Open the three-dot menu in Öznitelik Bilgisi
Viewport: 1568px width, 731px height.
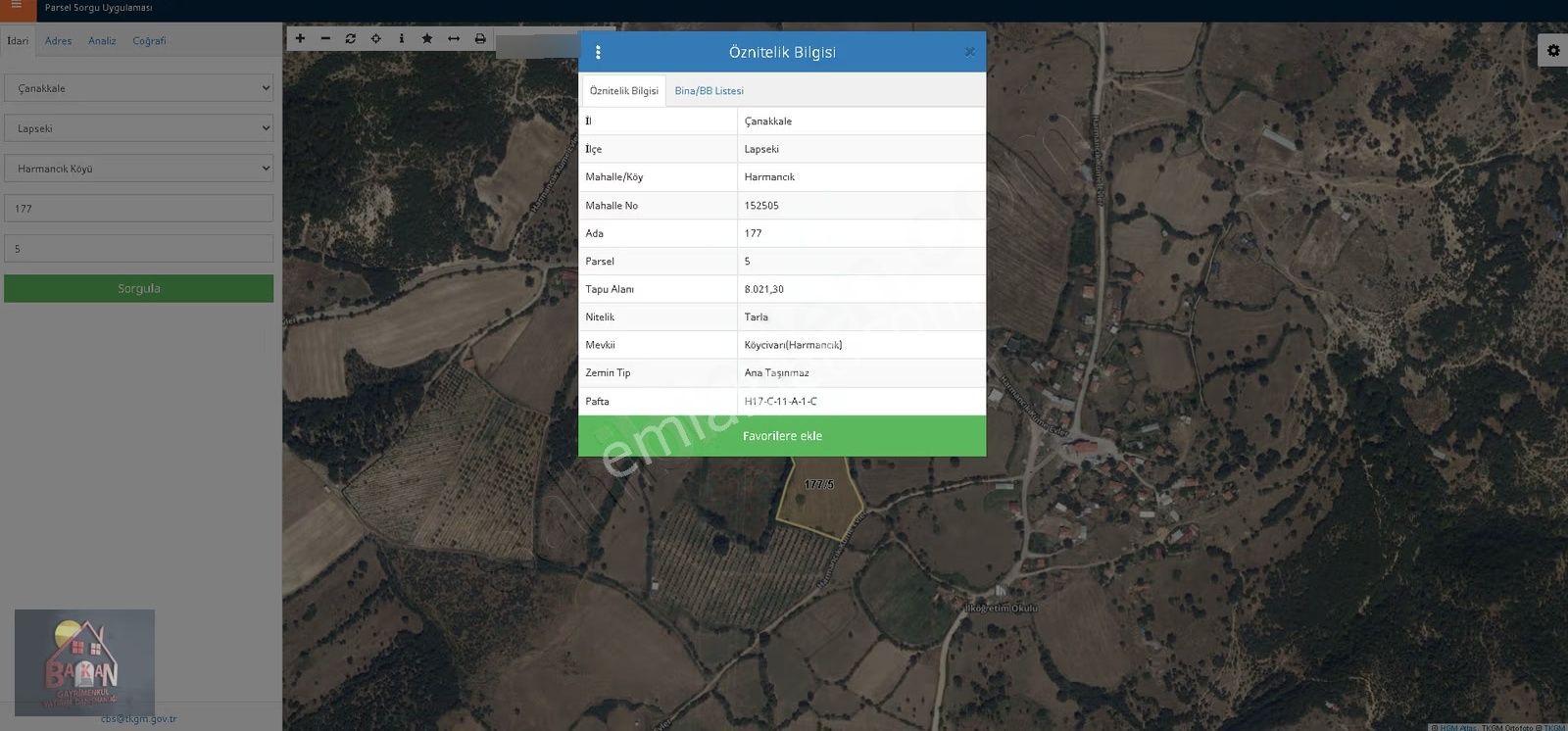click(598, 52)
